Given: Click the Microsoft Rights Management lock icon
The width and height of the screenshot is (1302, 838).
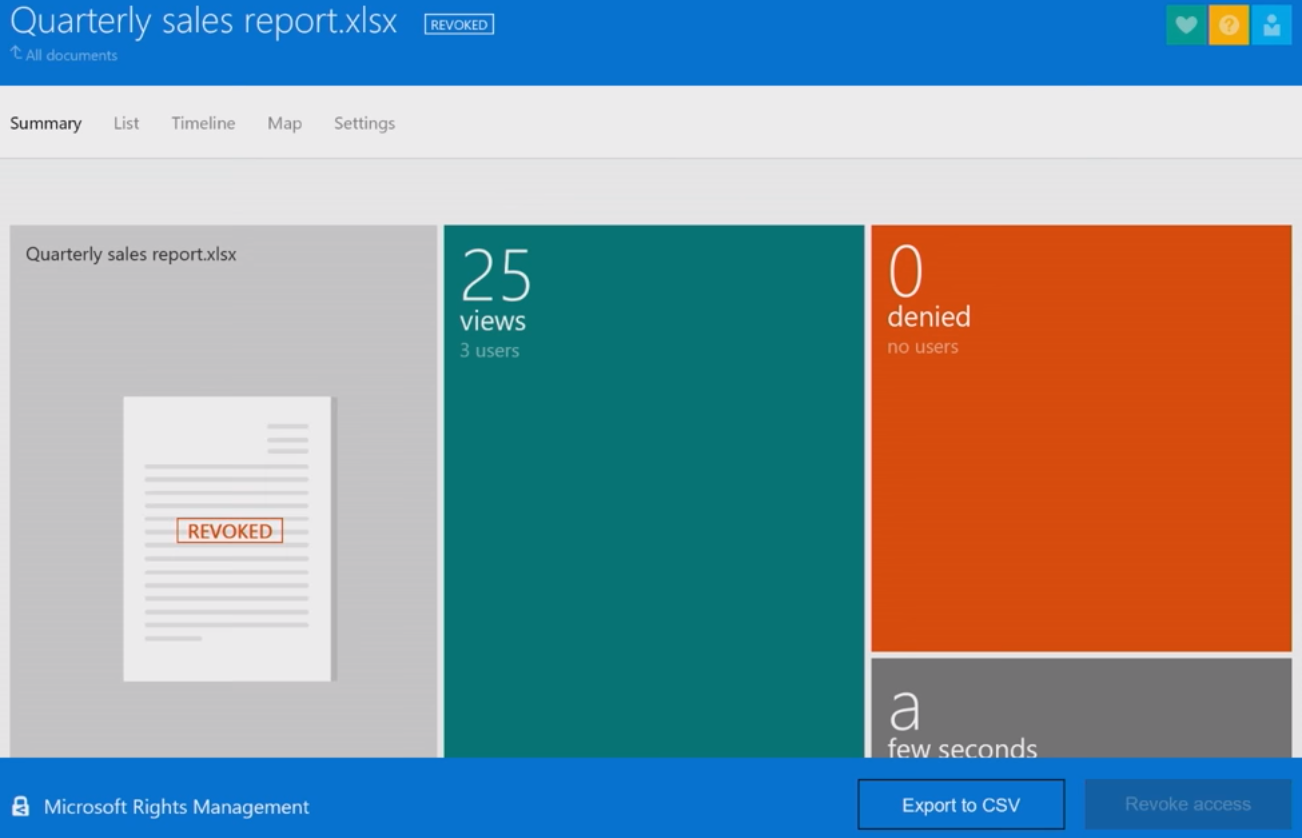Looking at the screenshot, I should [20, 806].
